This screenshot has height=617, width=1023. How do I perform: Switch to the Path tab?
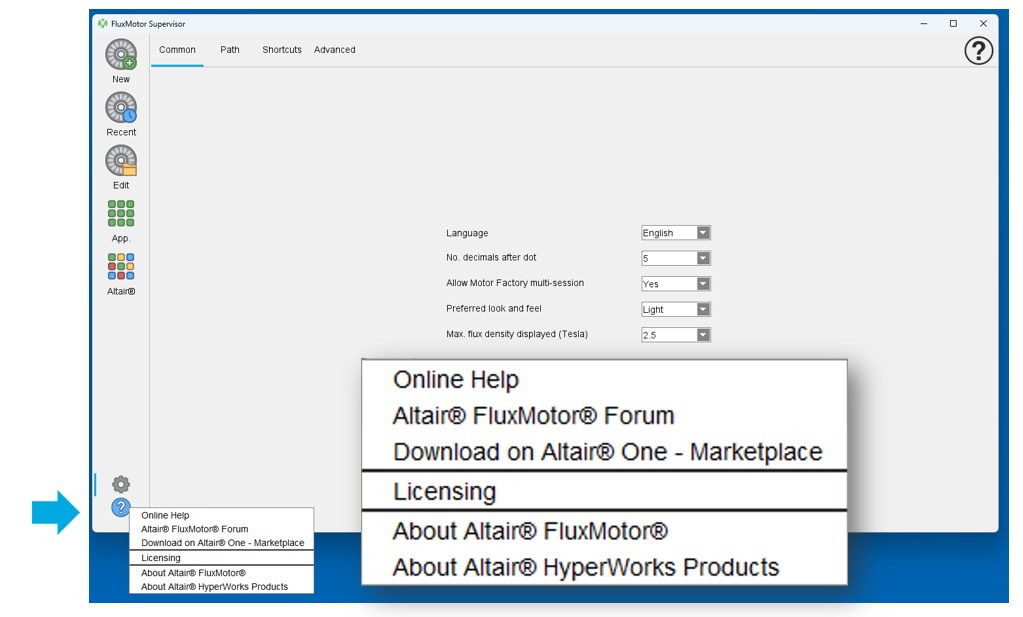click(230, 50)
